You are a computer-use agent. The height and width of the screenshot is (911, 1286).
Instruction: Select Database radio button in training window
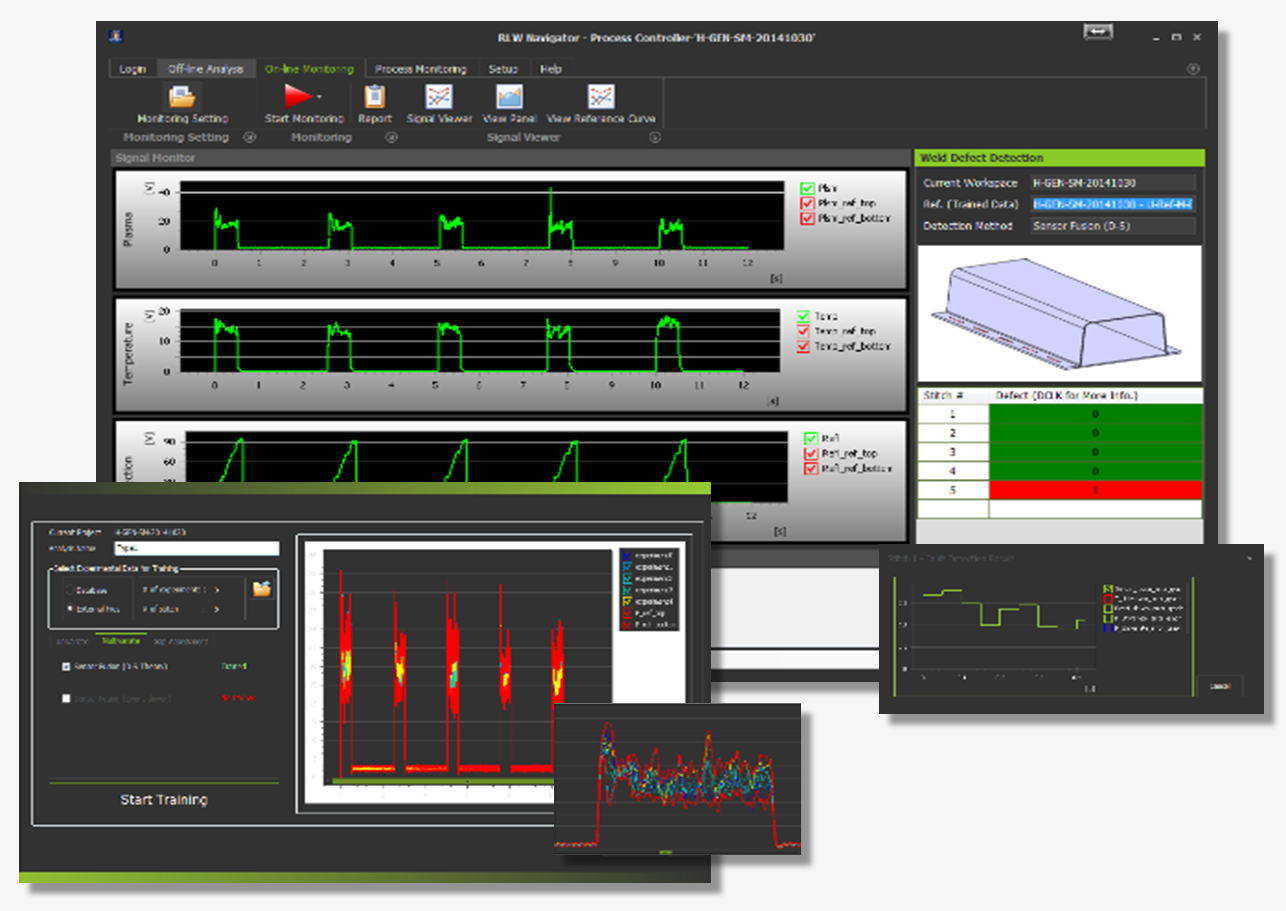[x=69, y=591]
